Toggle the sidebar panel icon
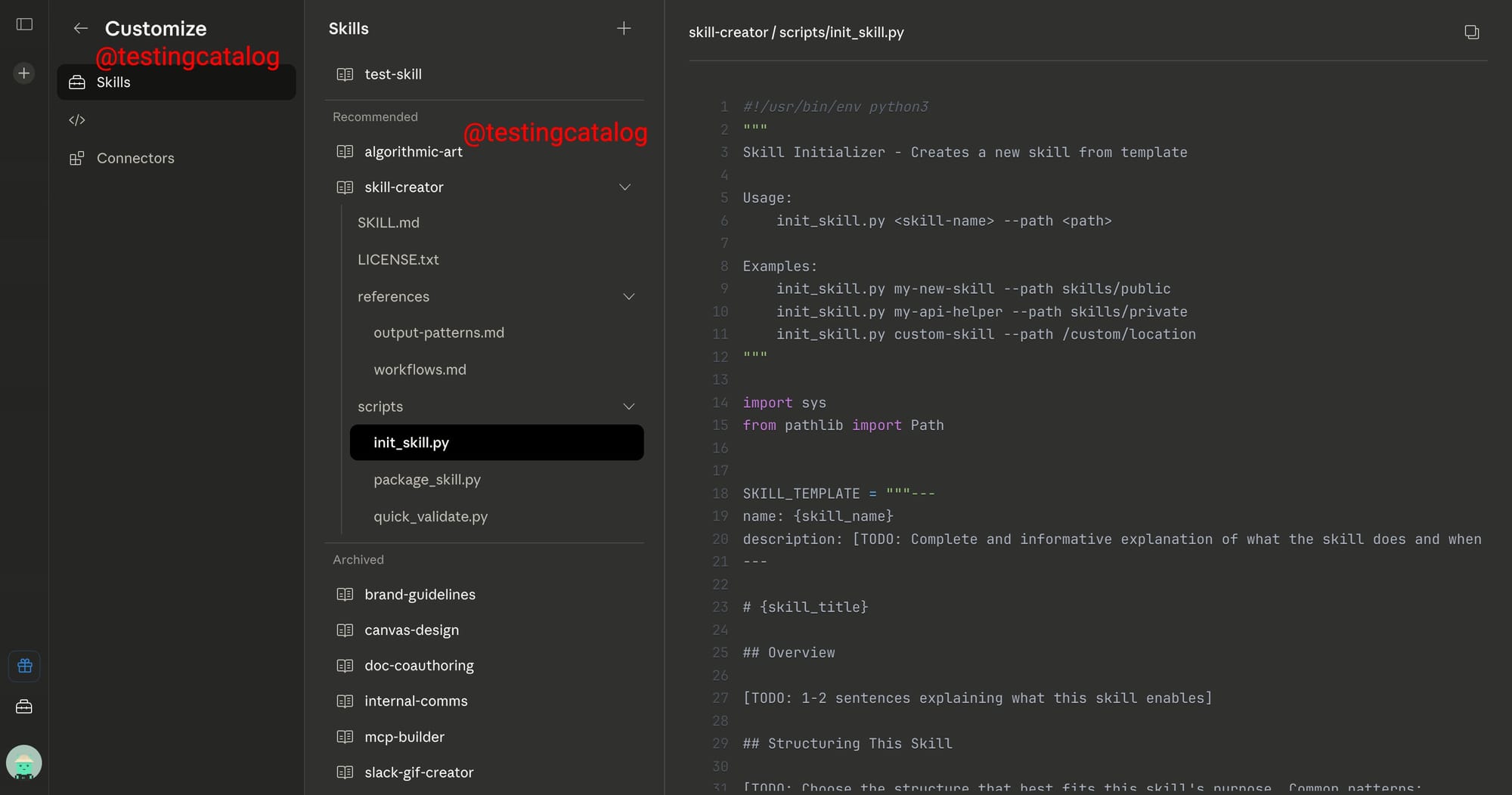 [x=24, y=24]
